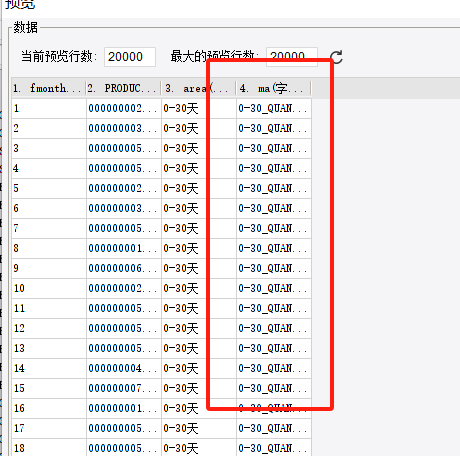Click fmonth cell with value 7
Image resolution: width=460 pixels, height=456 pixels.
click(49, 228)
